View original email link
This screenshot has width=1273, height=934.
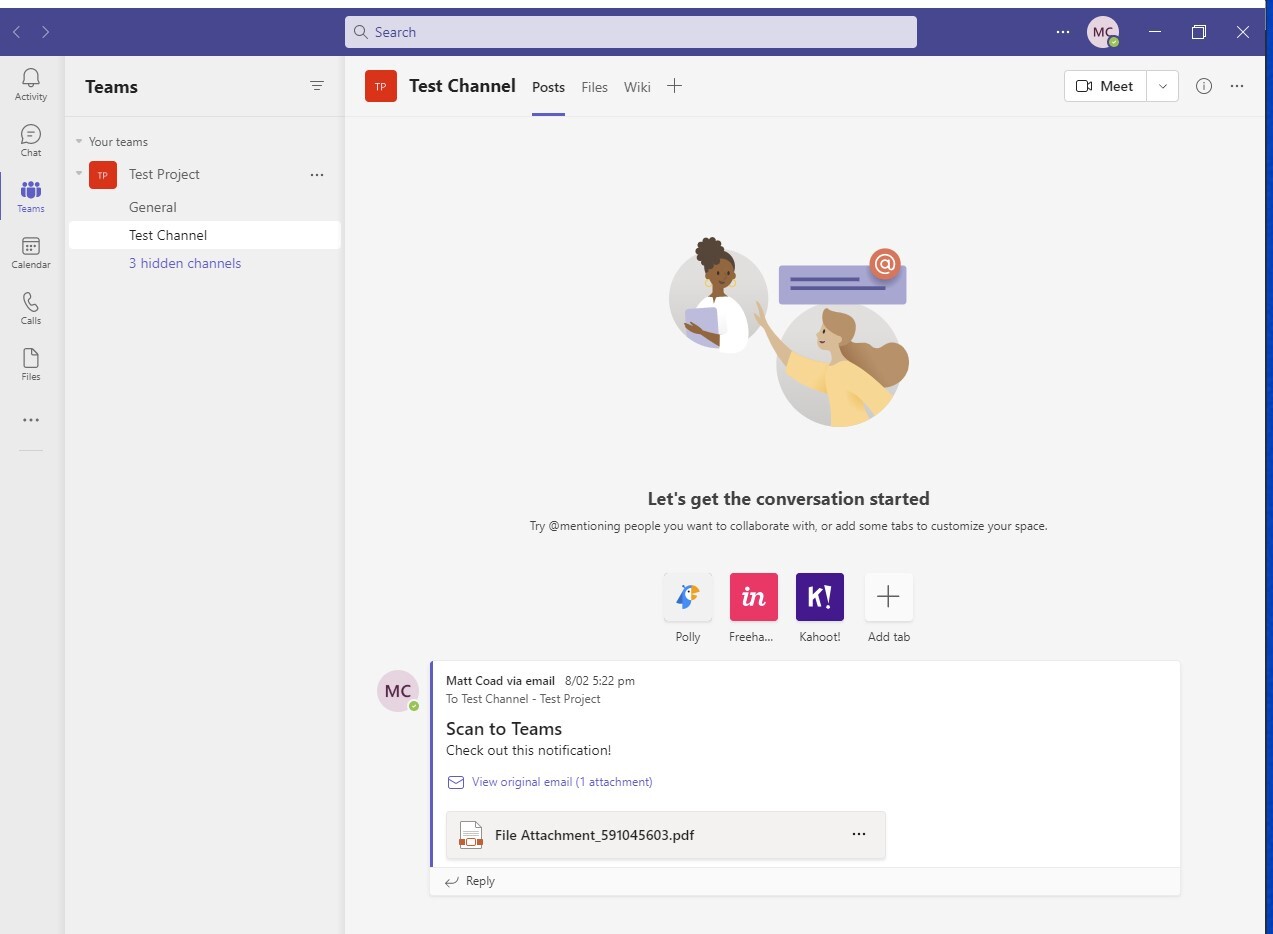(562, 782)
